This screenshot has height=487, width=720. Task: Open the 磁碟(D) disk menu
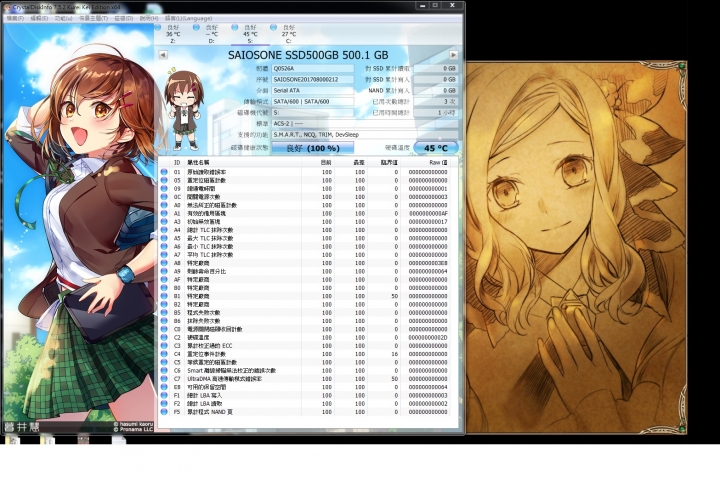124,18
